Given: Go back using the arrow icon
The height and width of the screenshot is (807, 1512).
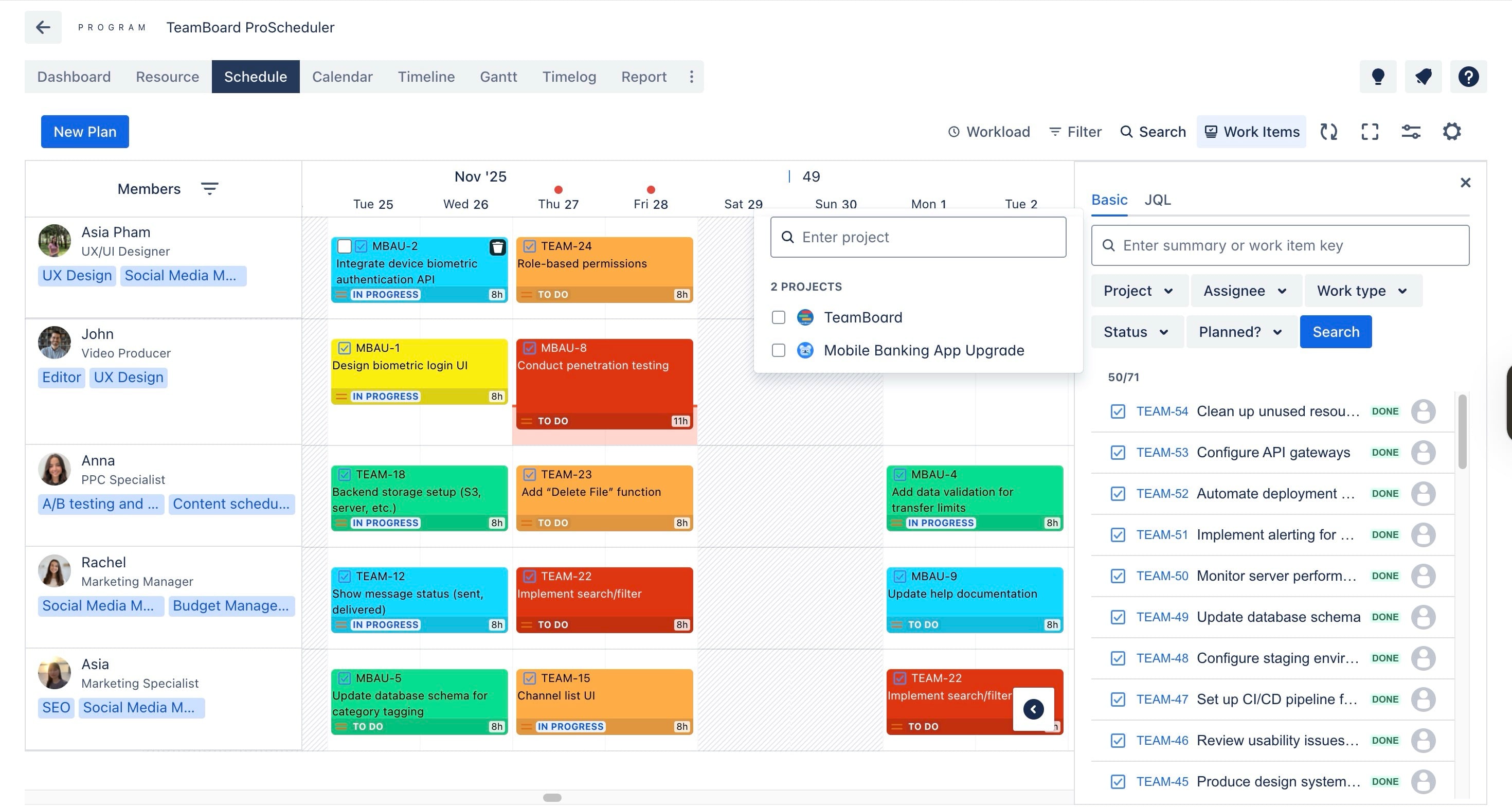Looking at the screenshot, I should click(x=43, y=27).
